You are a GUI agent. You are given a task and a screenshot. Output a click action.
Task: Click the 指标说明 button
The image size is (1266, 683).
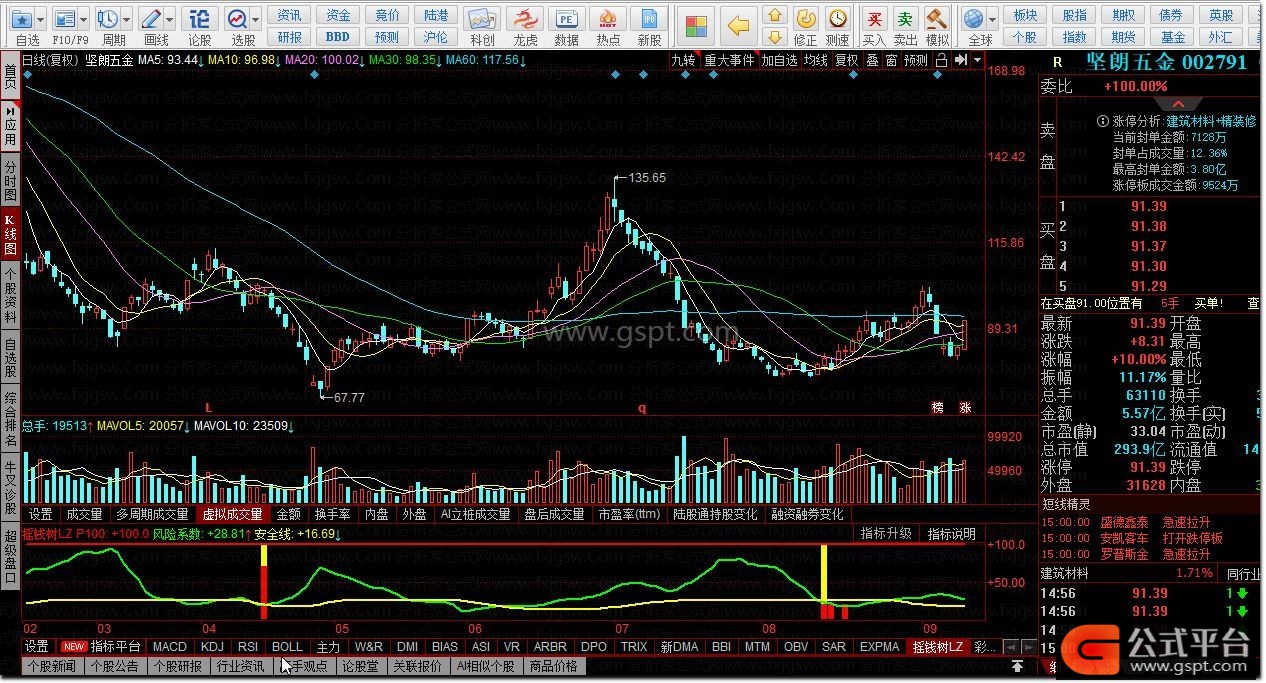pos(951,534)
